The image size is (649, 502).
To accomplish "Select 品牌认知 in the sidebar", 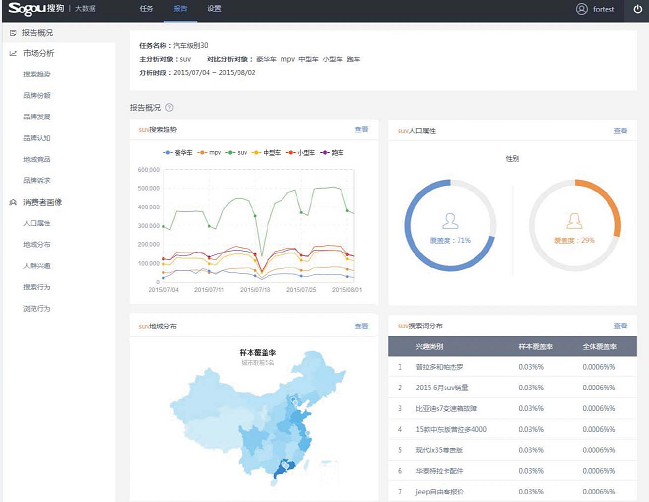I will (36, 138).
